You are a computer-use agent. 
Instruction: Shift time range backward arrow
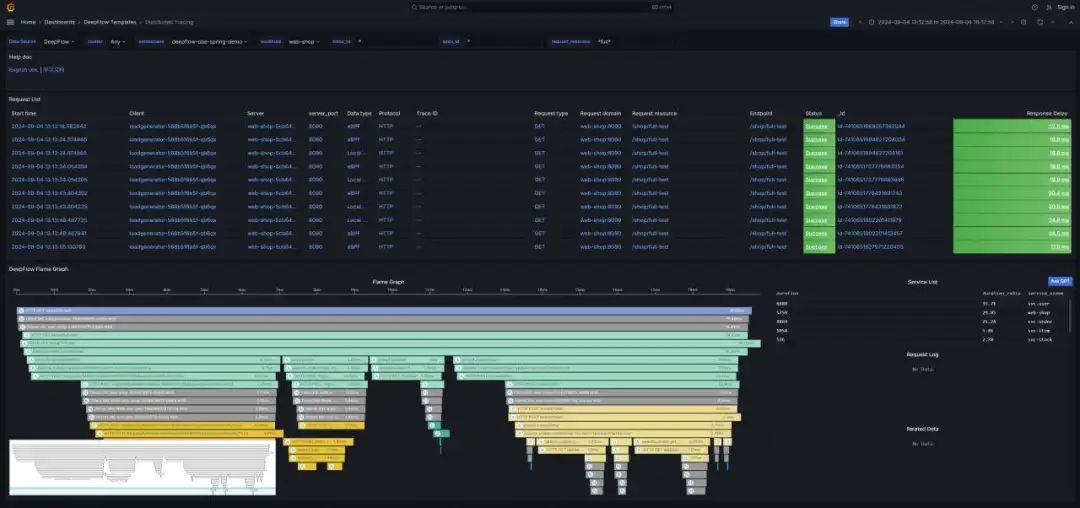(x=860, y=22)
